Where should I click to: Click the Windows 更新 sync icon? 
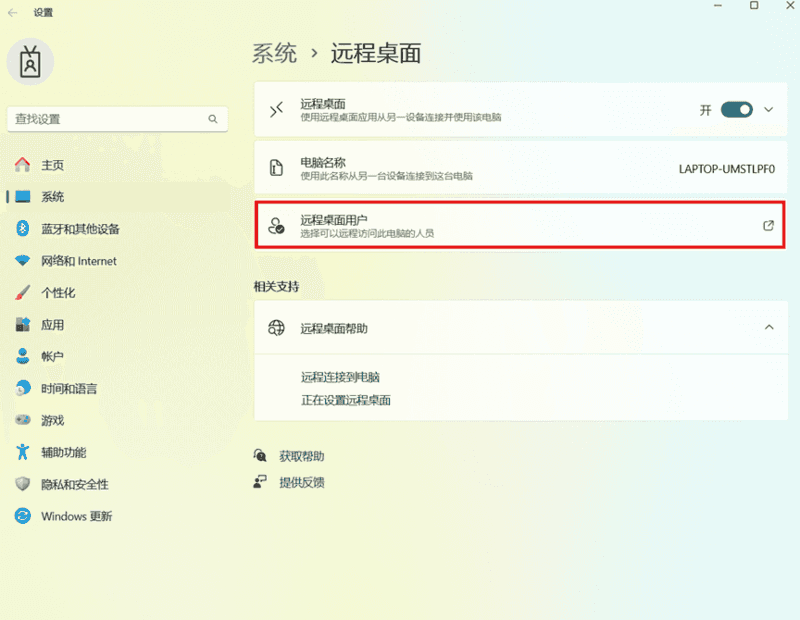pyautogui.click(x=22, y=516)
